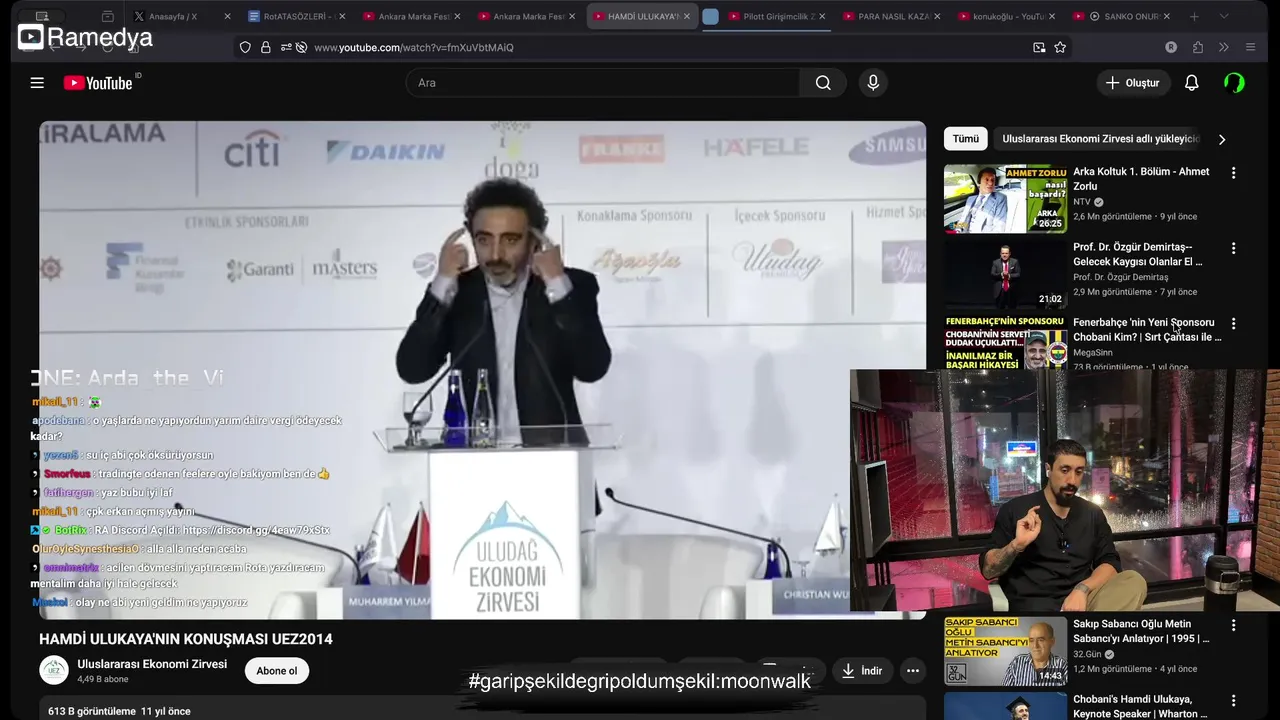The image size is (1280, 720).
Task: Click the video title HAMDİ ULUKAYA'NIN KONUŞMASI UEZ2014
Action: tap(186, 639)
